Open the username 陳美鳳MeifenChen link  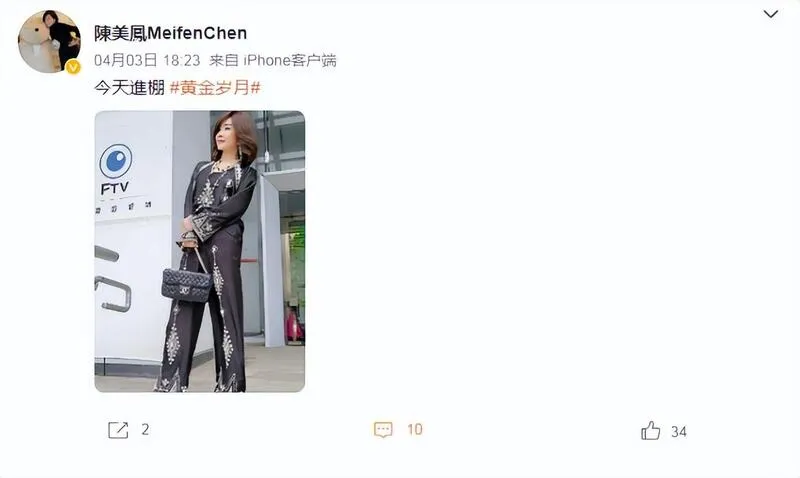170,34
